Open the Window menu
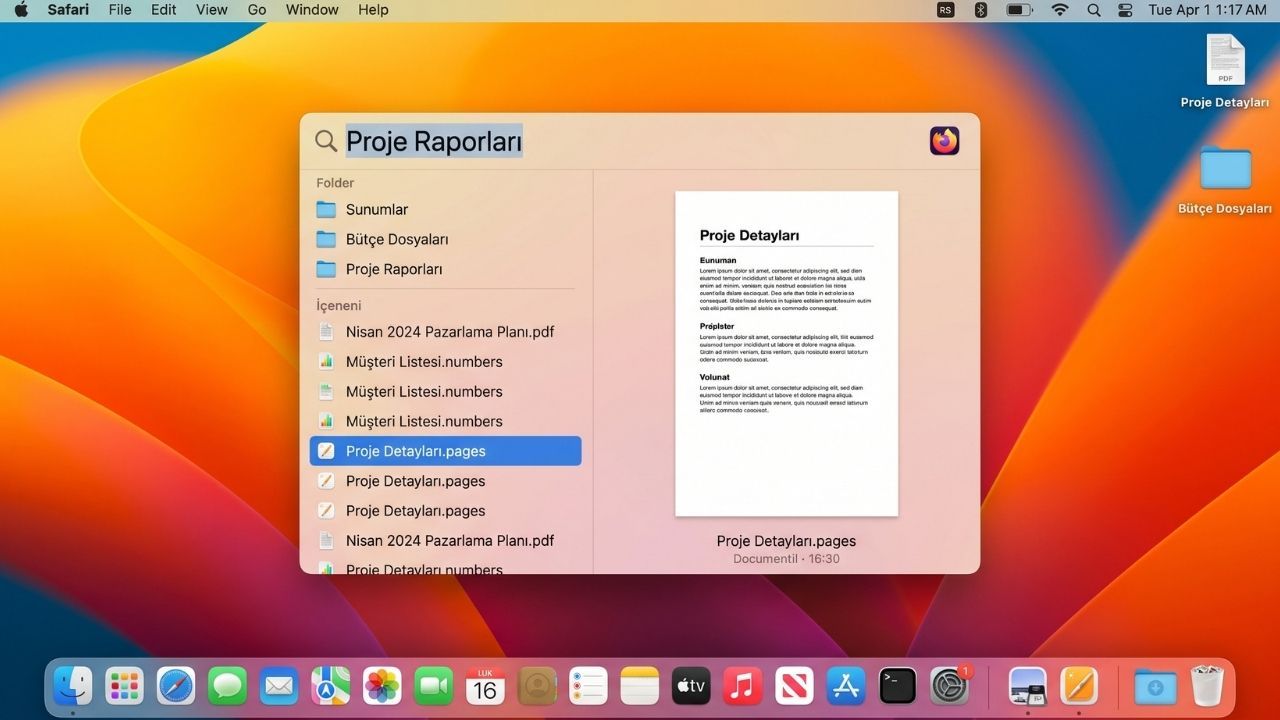1280x720 pixels. (x=312, y=10)
